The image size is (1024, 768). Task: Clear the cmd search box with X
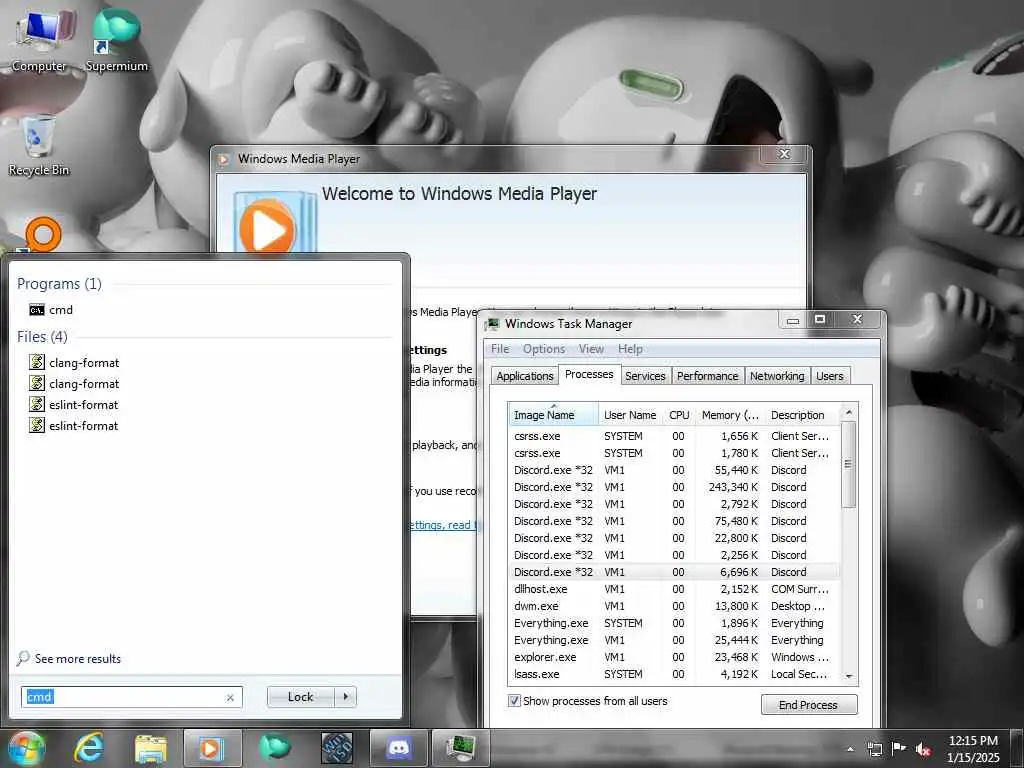(x=230, y=697)
